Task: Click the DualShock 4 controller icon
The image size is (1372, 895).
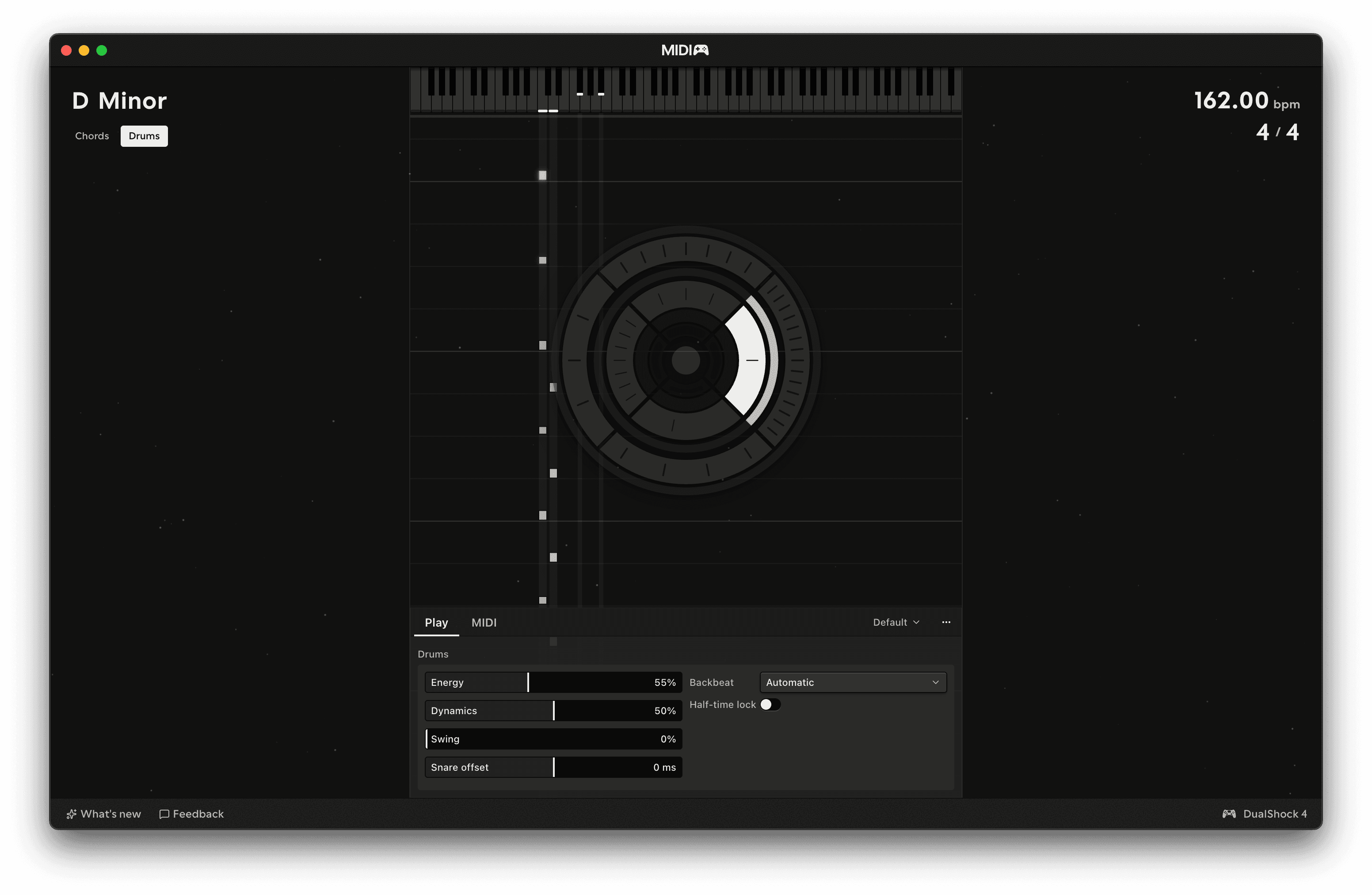Action: click(x=1228, y=814)
